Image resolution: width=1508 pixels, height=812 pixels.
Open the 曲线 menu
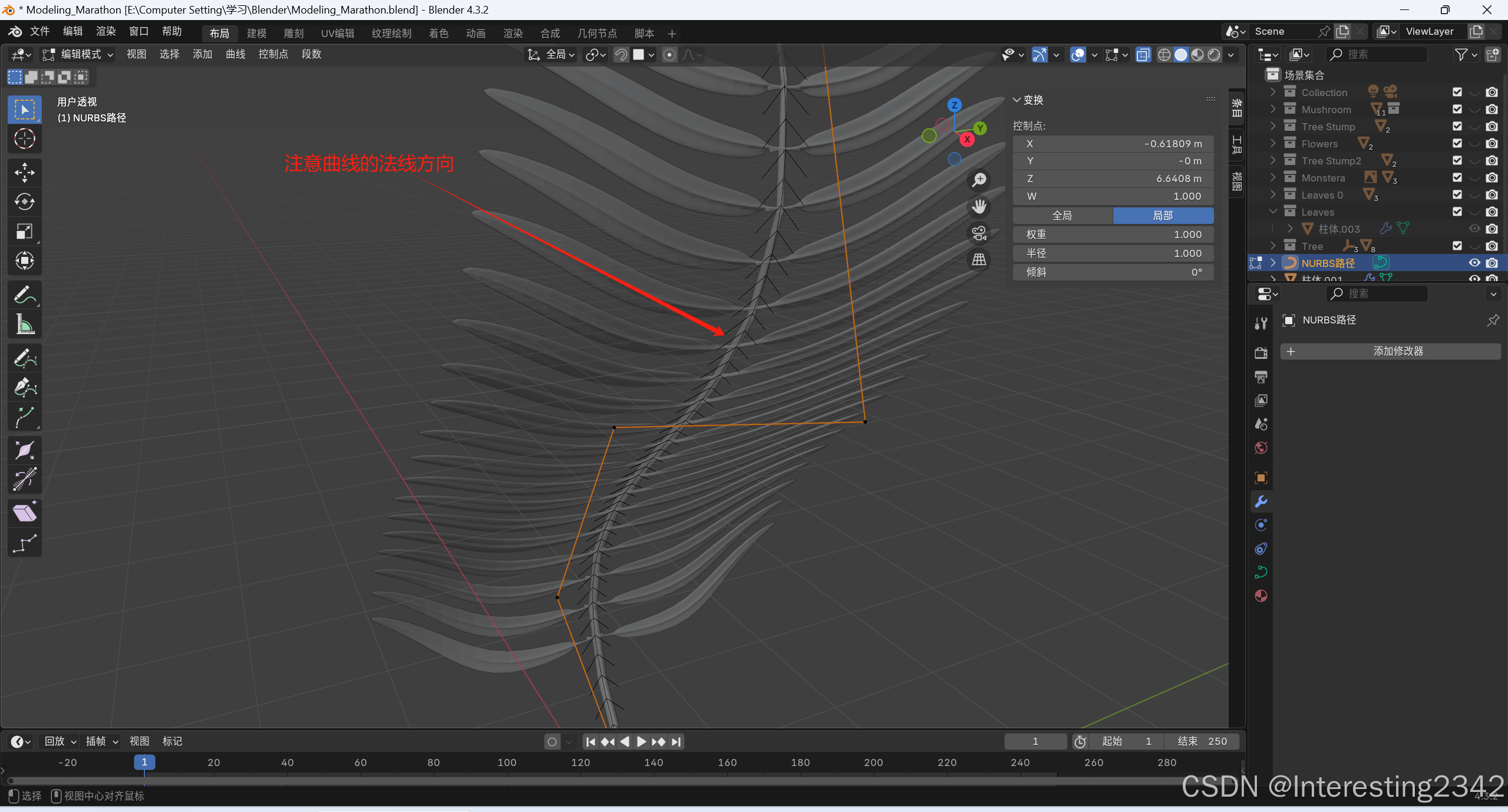tap(235, 54)
